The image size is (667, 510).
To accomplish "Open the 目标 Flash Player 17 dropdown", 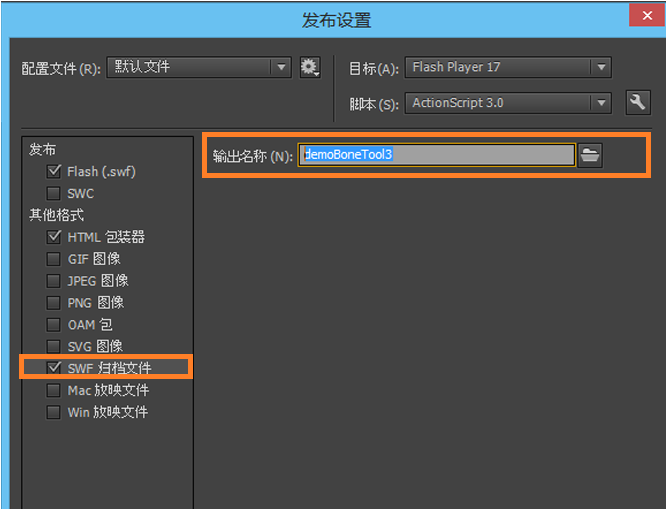I will pos(508,67).
